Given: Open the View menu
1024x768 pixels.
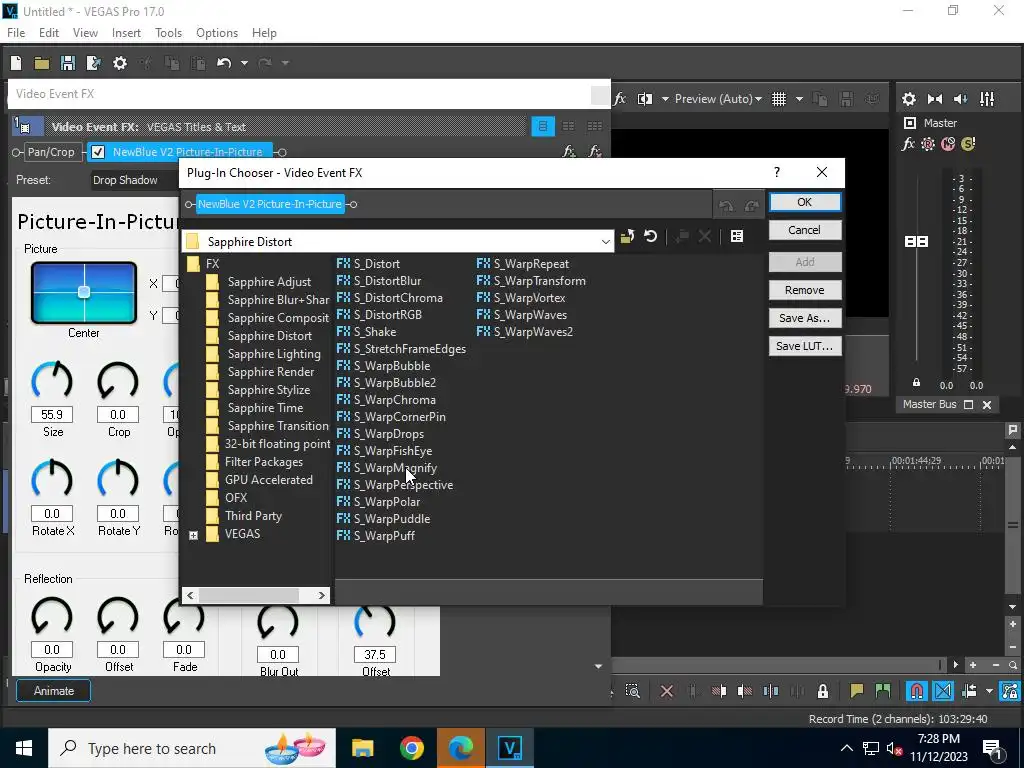Looking at the screenshot, I should (85, 33).
